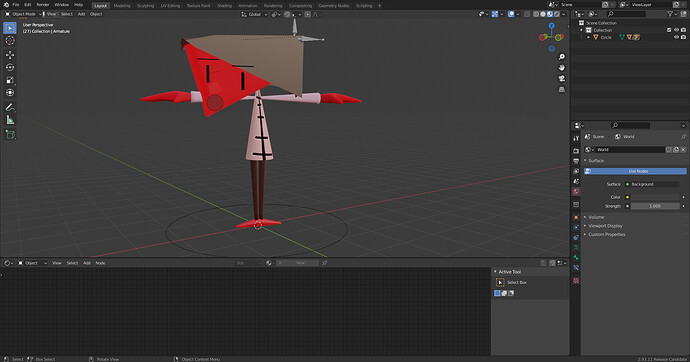This screenshot has width=690, height=362.
Task: Select the Add Cube tool
Action: [10, 135]
